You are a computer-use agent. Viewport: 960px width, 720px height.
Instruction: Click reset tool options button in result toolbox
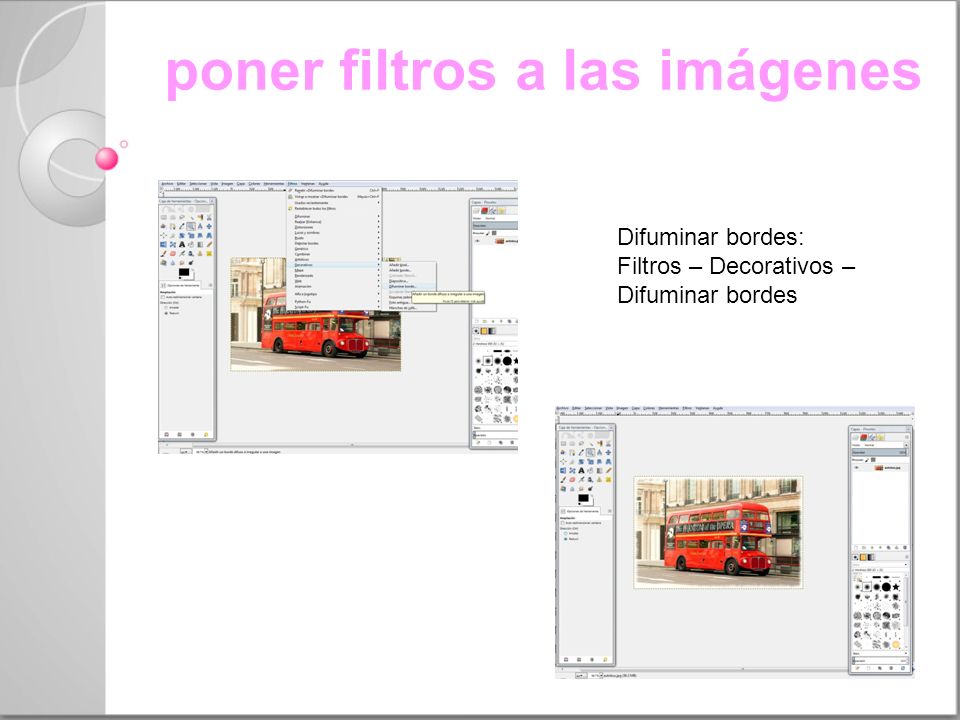pos(605,659)
